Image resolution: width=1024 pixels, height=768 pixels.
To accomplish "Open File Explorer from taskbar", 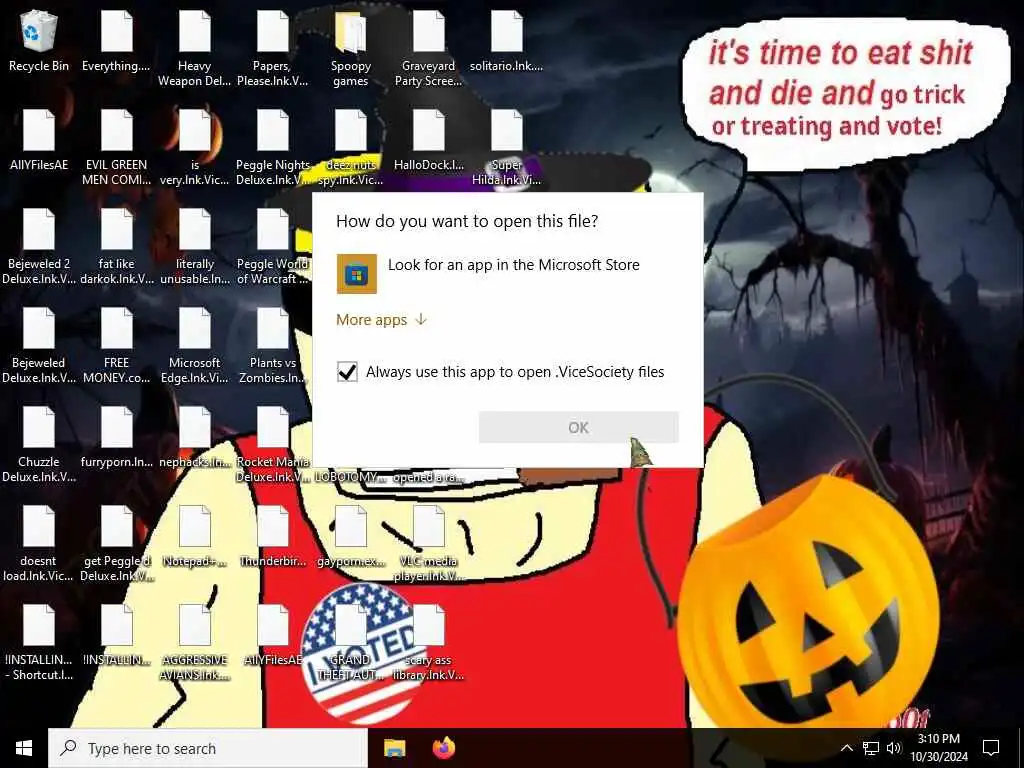I will pos(394,748).
